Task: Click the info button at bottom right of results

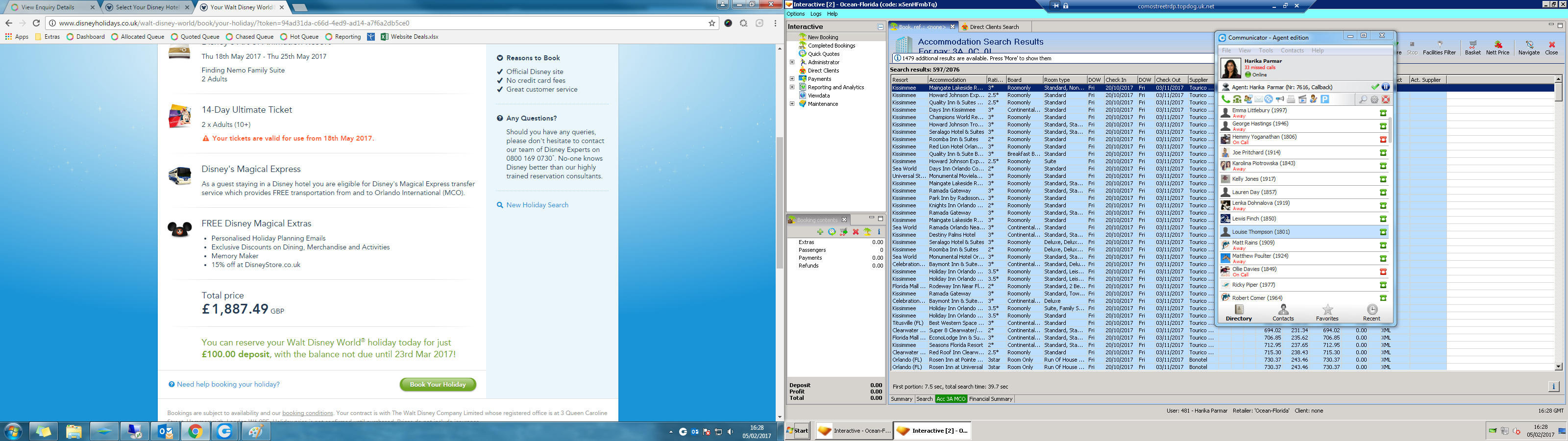Action: pyautogui.click(x=1553, y=387)
